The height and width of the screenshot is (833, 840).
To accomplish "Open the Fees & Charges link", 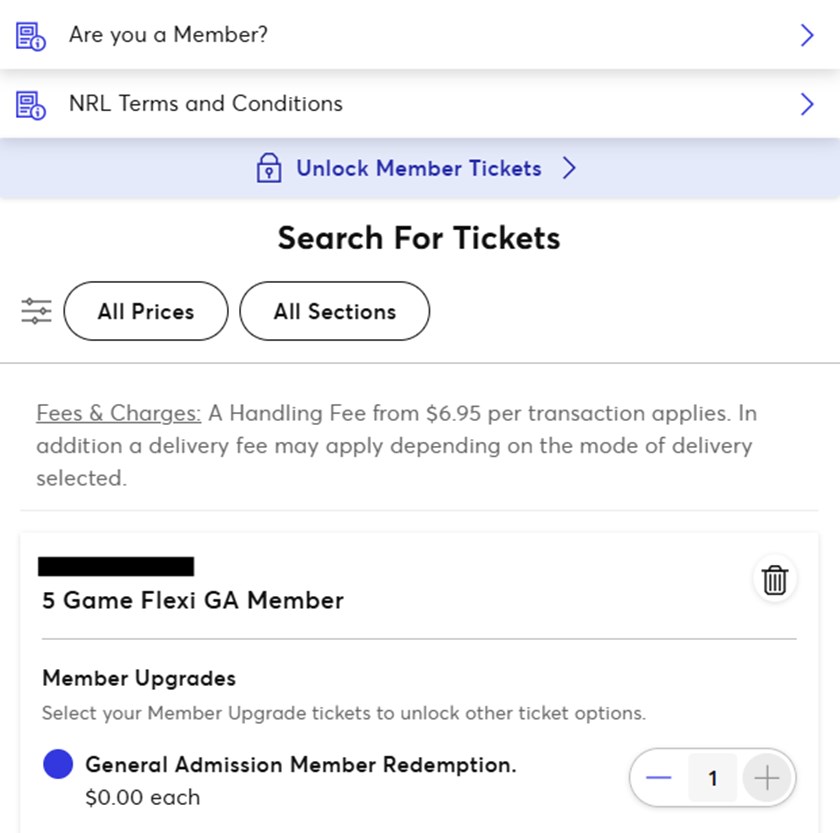I will (118, 413).
